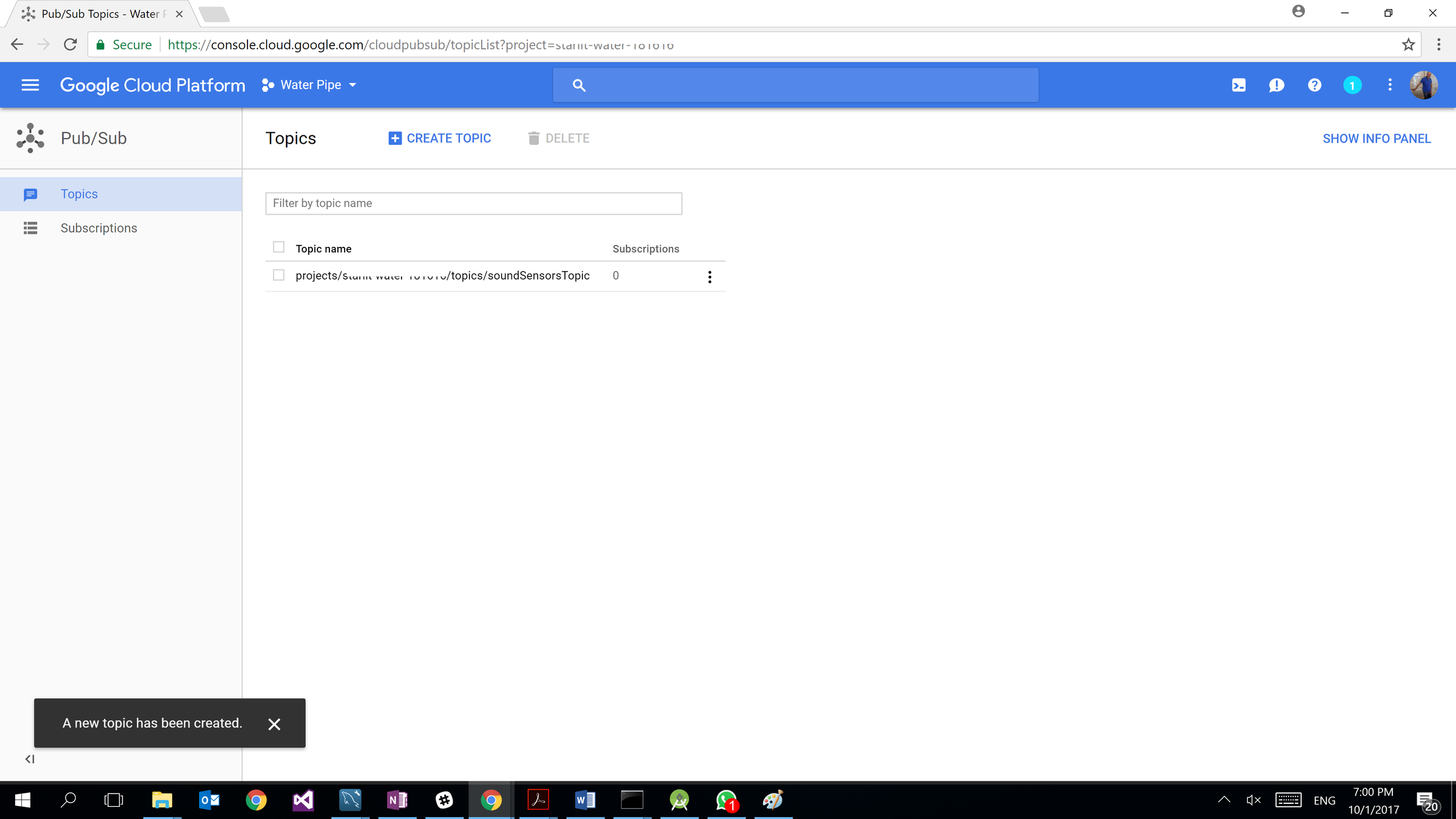Go to Subscriptions in sidebar

(99, 228)
